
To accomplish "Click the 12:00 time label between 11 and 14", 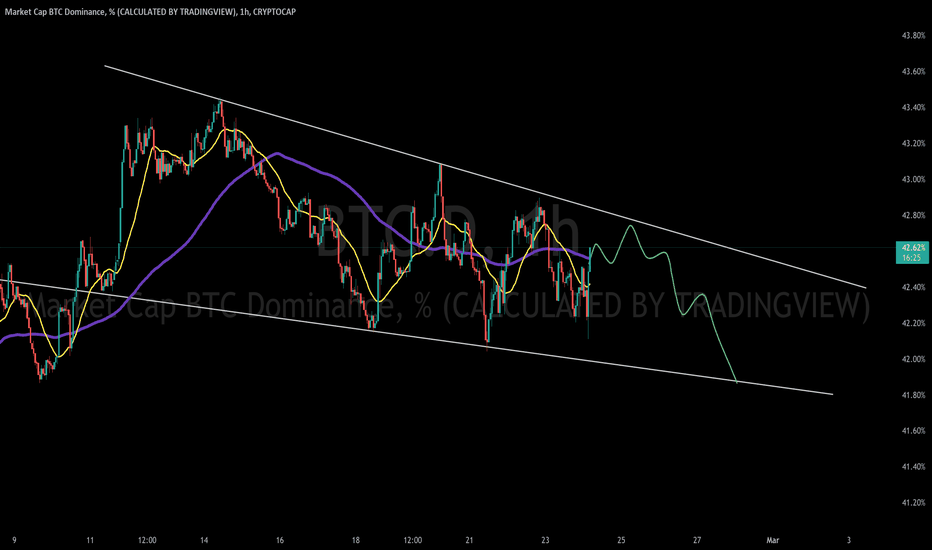I will click(147, 540).
